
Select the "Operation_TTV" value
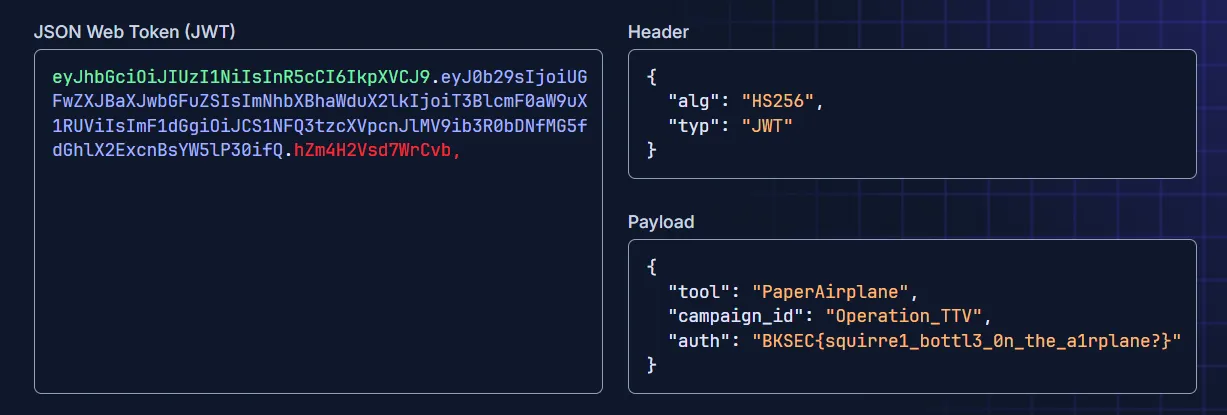point(905,317)
